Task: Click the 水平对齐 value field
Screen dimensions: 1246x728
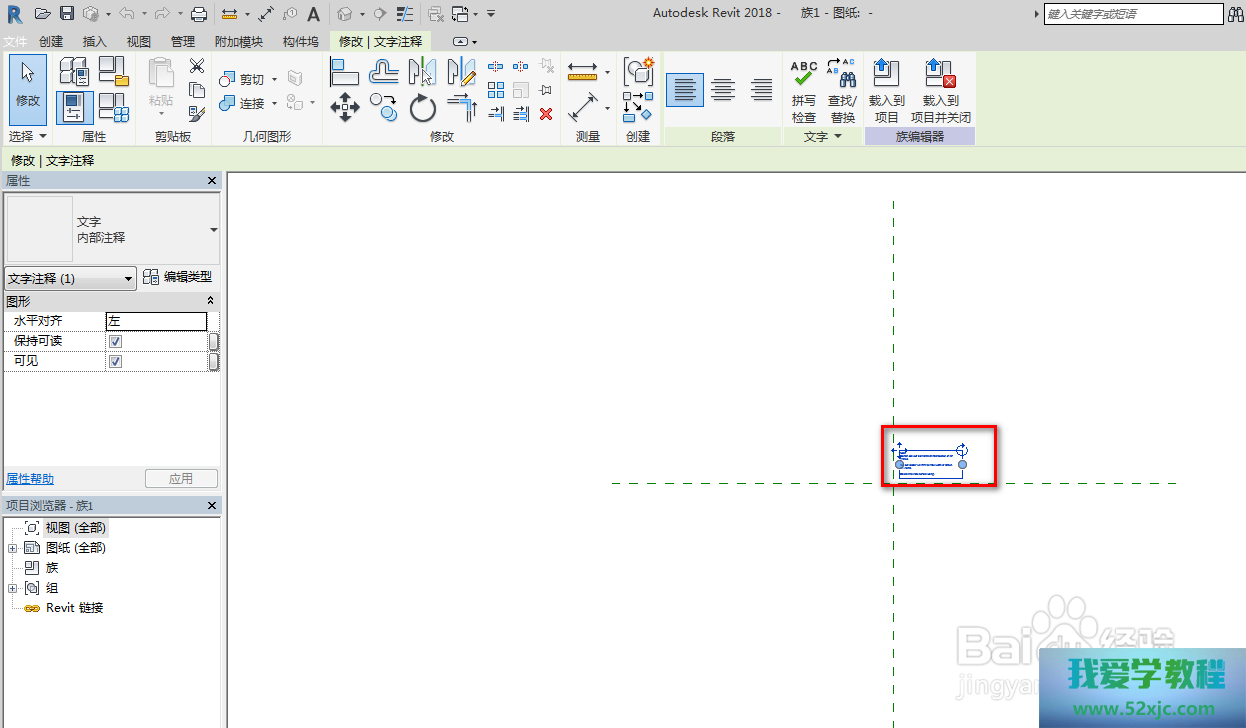Action: tap(156, 321)
